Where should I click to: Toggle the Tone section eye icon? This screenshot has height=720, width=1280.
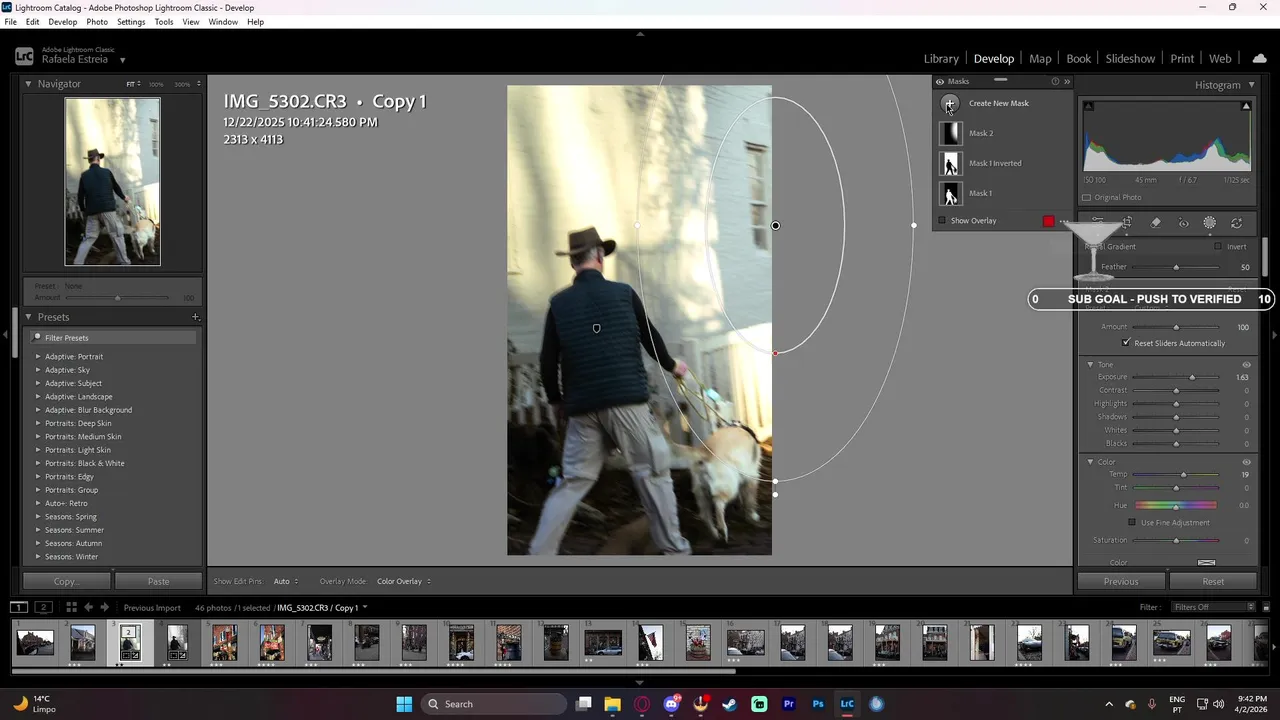1246,365
